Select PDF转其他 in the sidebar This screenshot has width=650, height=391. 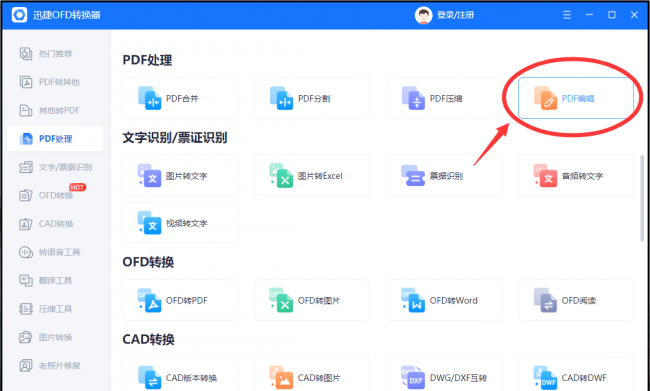[55, 82]
